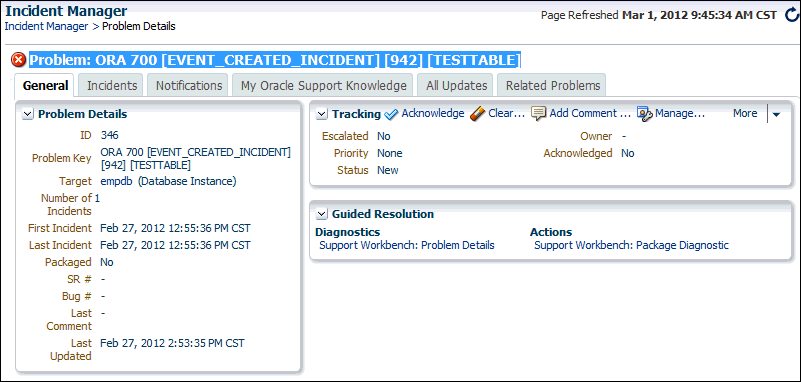This screenshot has width=801, height=382.
Task: Go to the All Updates tab
Action: (456, 85)
